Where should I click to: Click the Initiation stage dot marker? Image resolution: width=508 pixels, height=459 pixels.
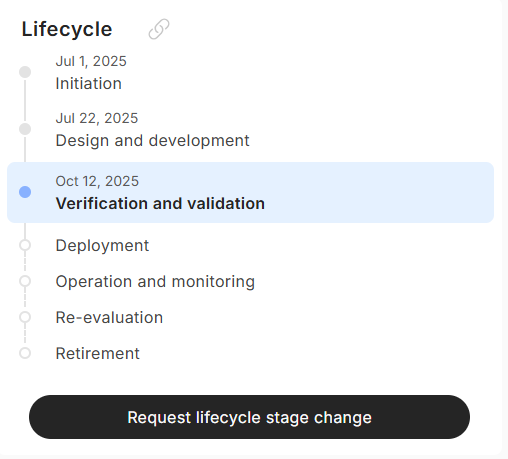pos(25,72)
